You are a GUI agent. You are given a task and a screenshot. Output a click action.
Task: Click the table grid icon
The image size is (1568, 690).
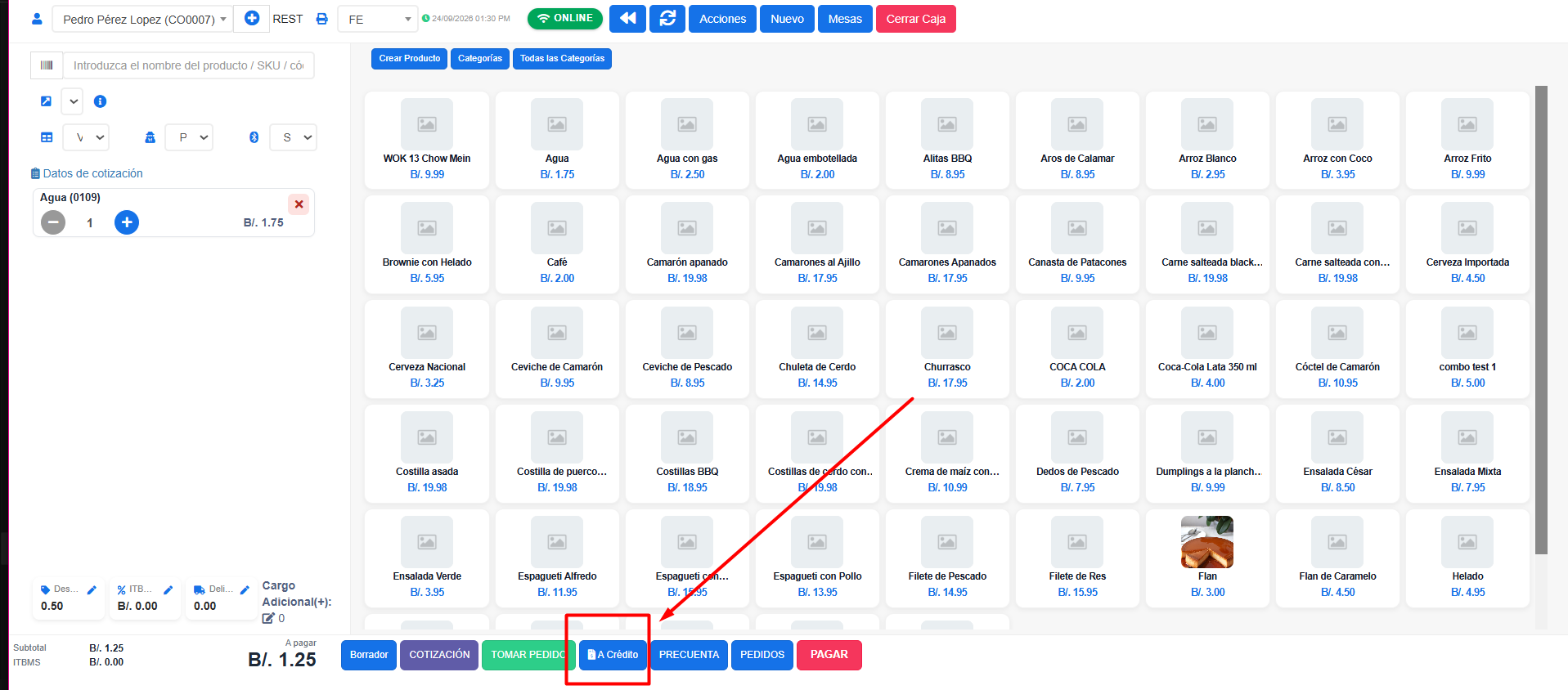pos(47,137)
